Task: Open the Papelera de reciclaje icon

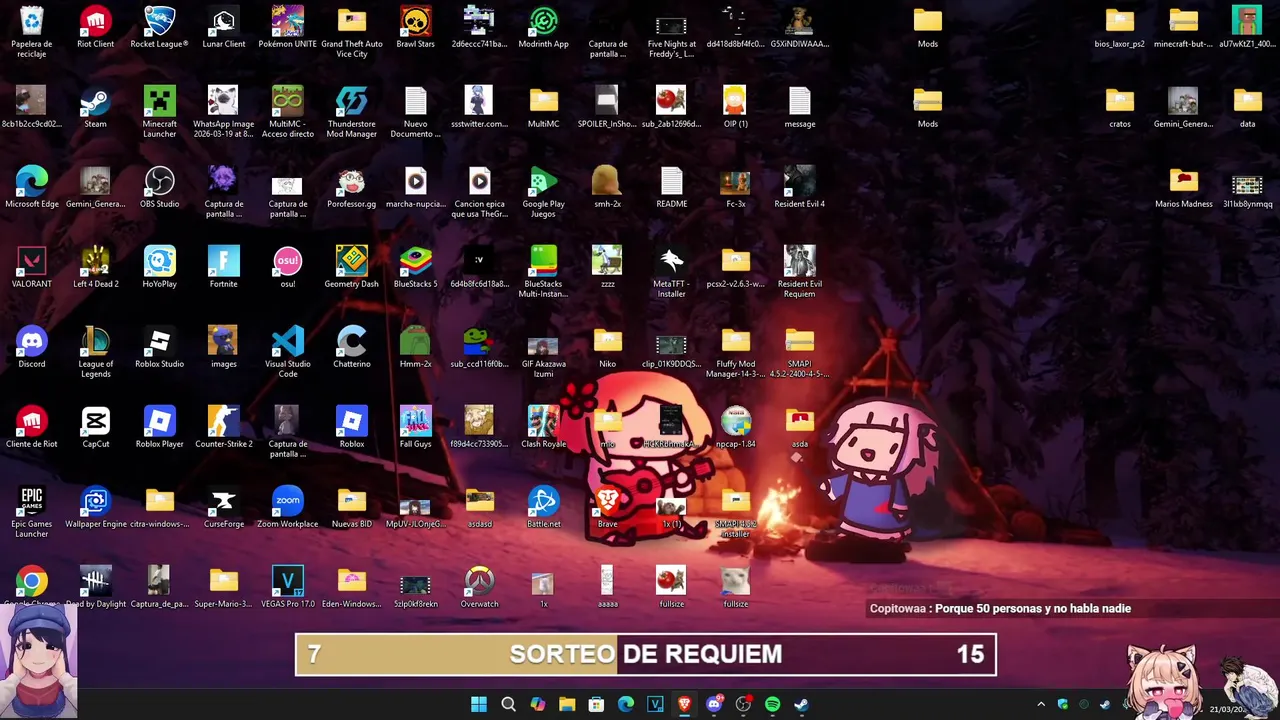Action: 32,31
